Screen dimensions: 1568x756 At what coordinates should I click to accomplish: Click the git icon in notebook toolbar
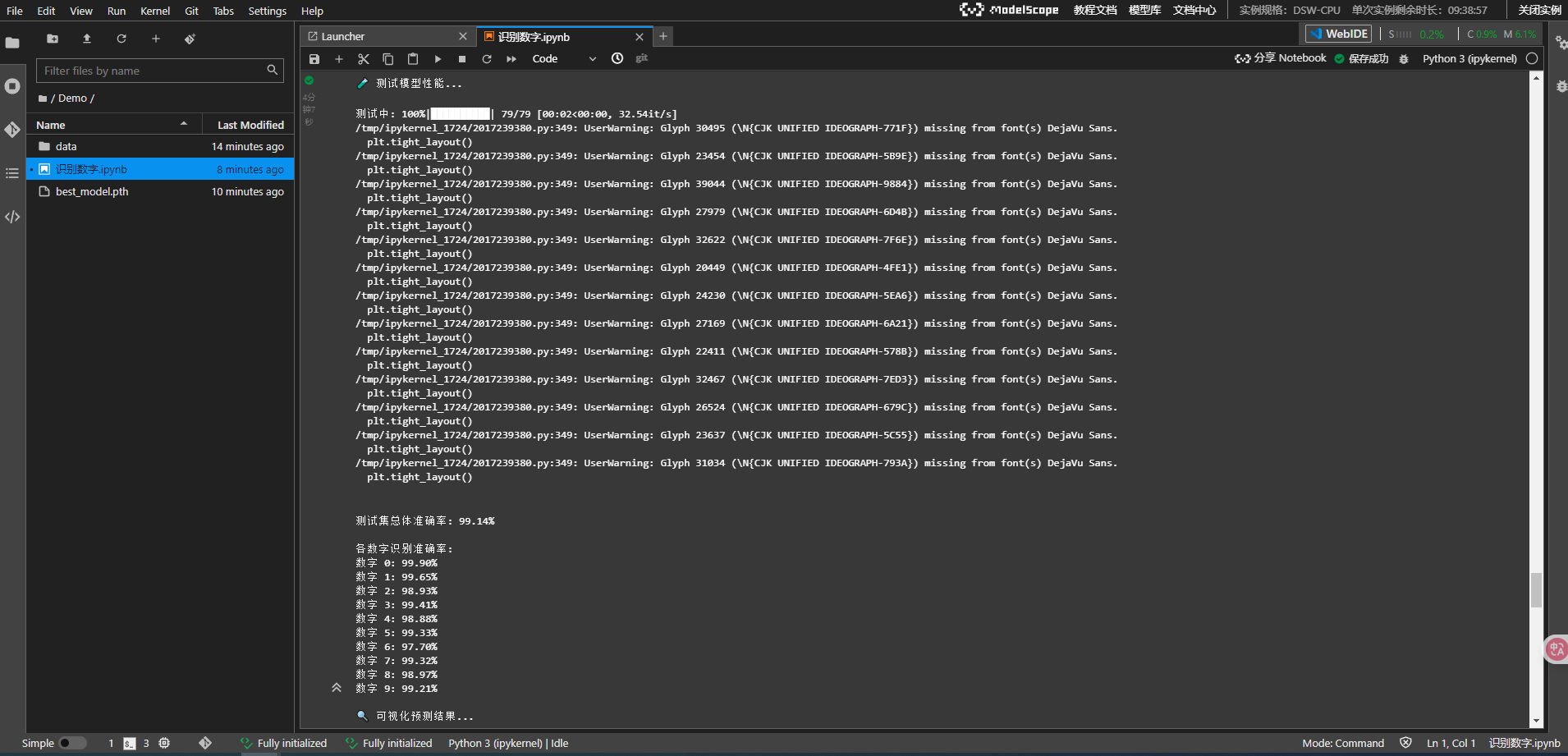click(642, 58)
